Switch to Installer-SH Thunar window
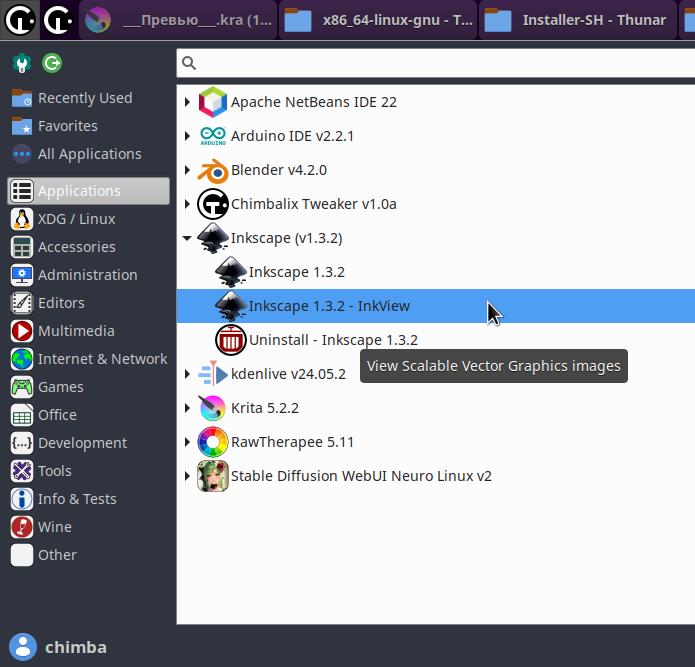The height and width of the screenshot is (667, 695). 578,20
